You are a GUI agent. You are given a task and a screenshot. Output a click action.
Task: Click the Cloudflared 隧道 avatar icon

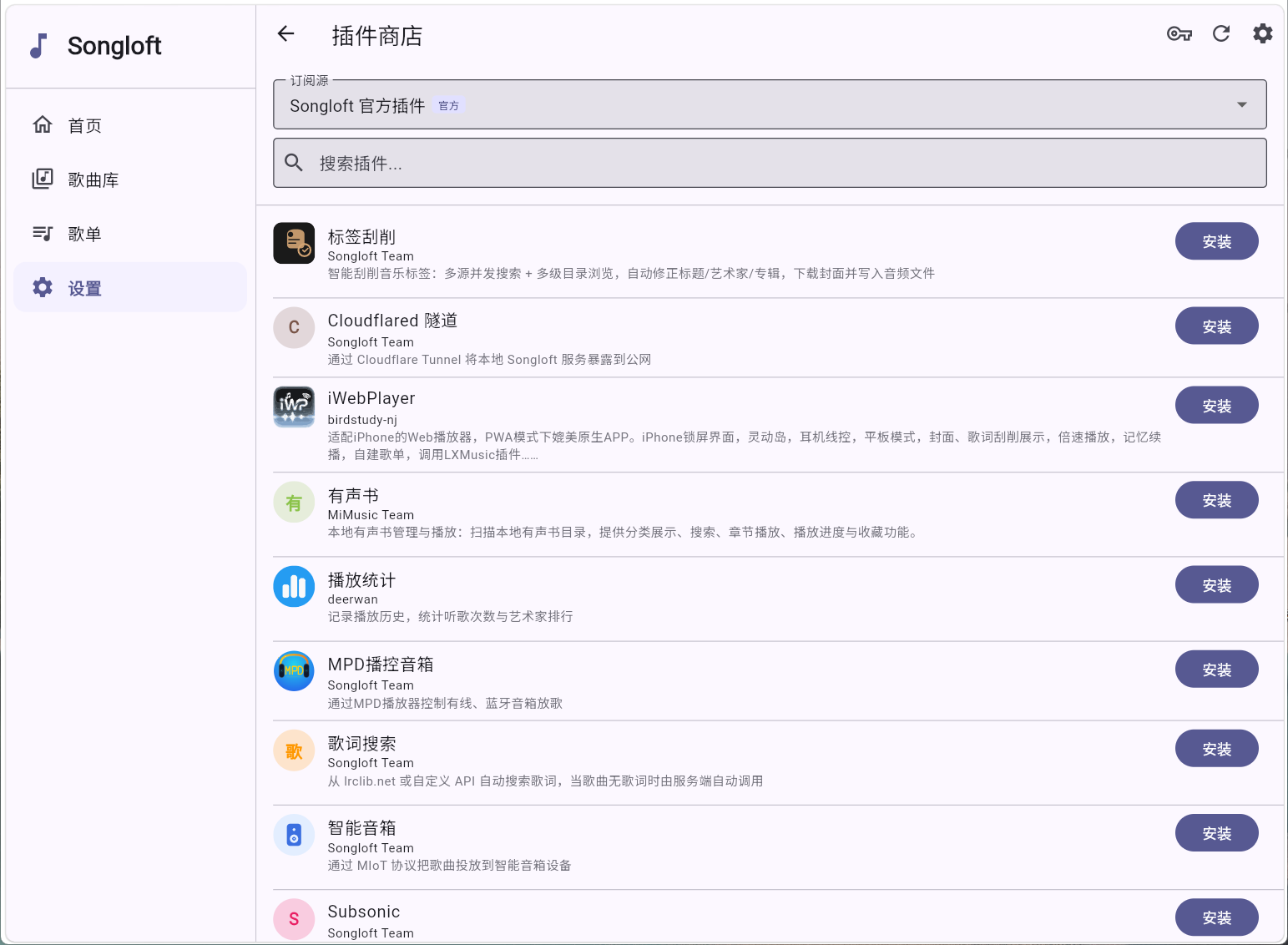294,327
